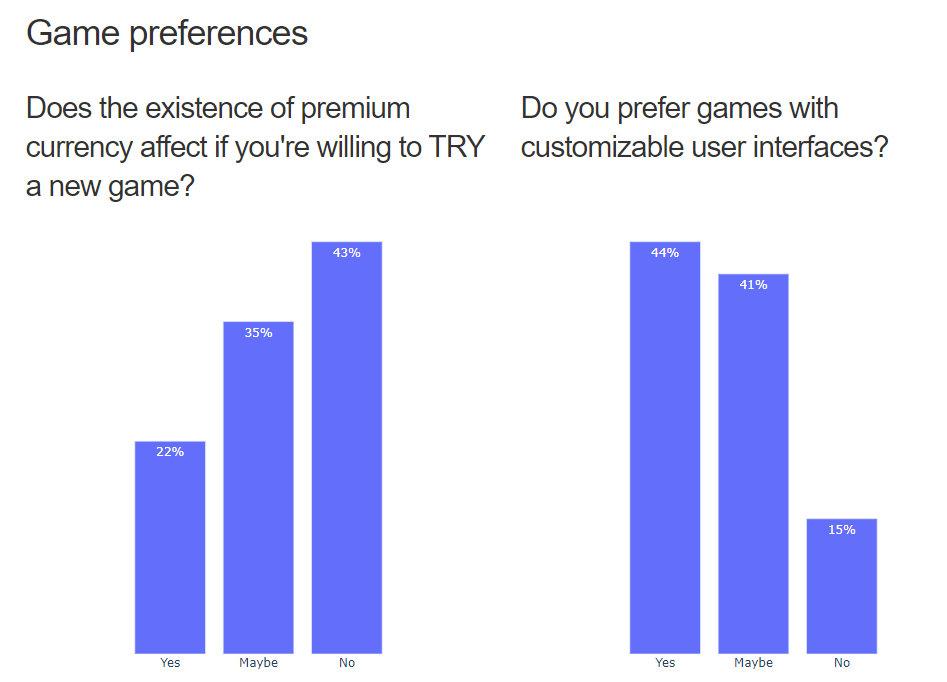Click the customizable user interfaces question title

pos(704,128)
